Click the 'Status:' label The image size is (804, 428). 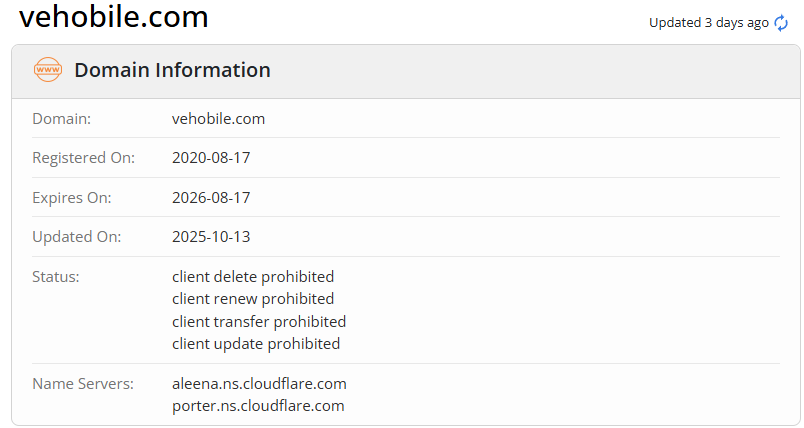coord(55,276)
